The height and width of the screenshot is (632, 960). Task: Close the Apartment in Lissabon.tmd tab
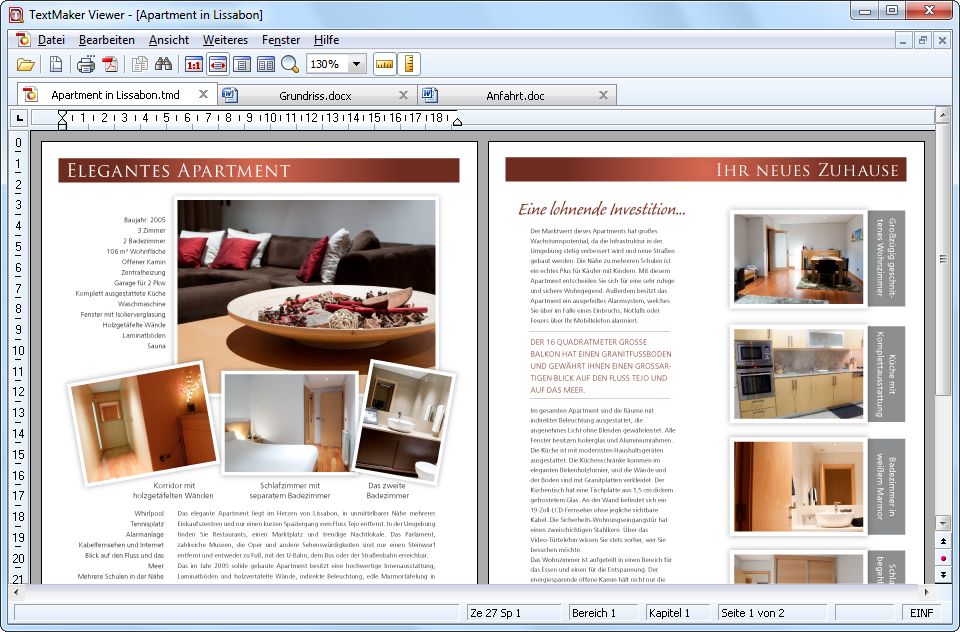204,94
